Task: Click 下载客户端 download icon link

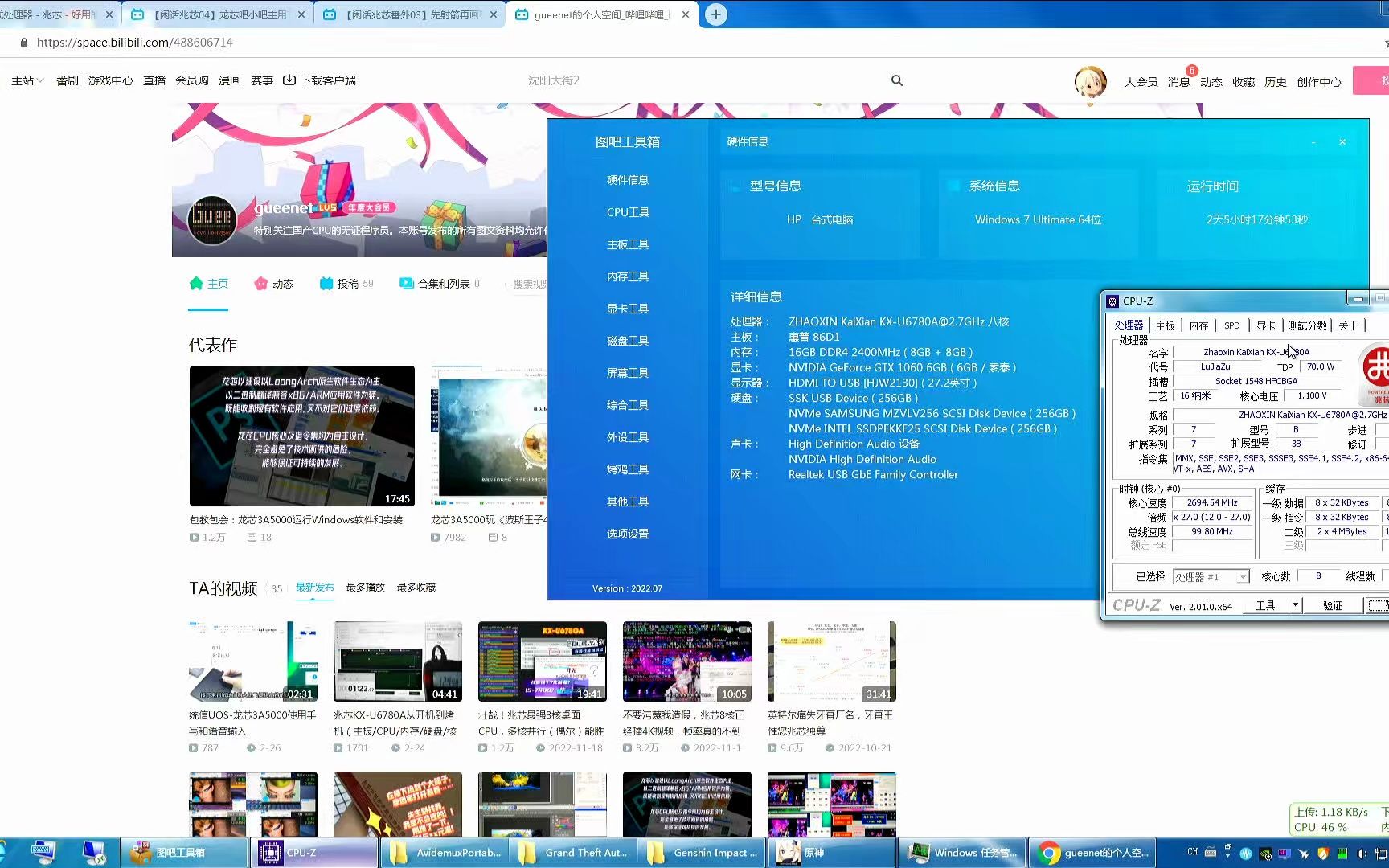Action: coord(319,80)
